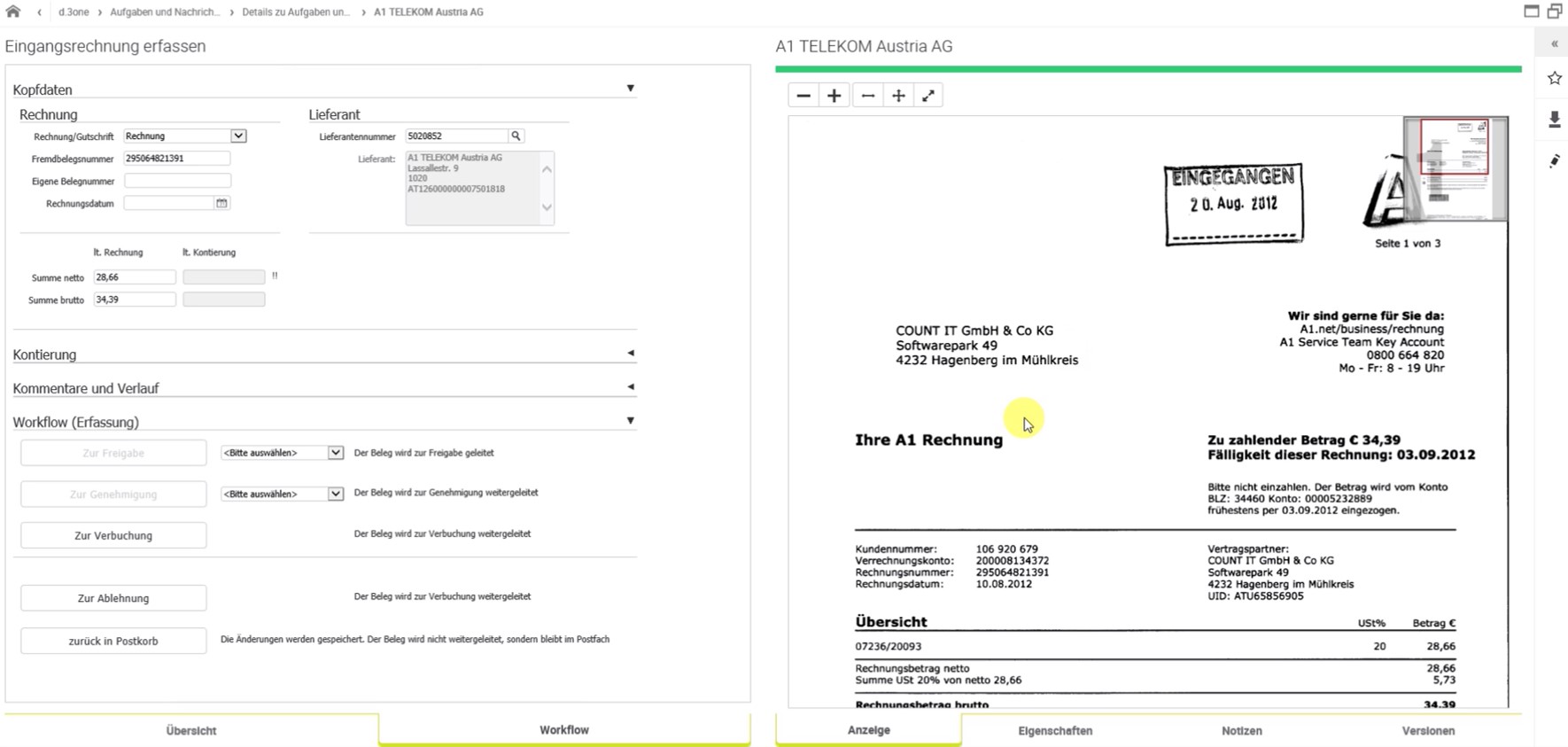1568x747 pixels.
Task: Expand the Kontierung section
Action: 631,353
